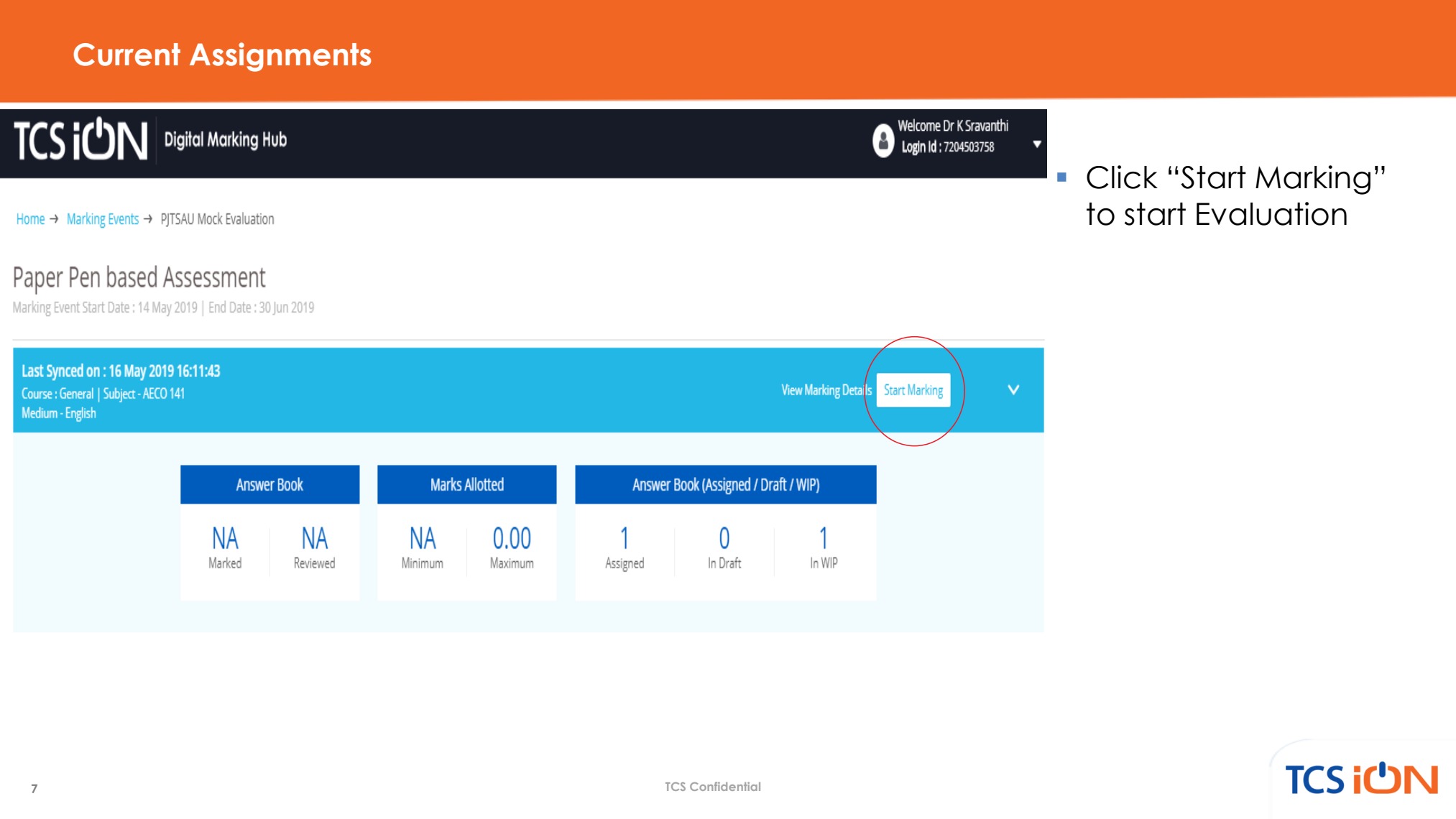Open the user account dropdown arrow

click(1036, 144)
